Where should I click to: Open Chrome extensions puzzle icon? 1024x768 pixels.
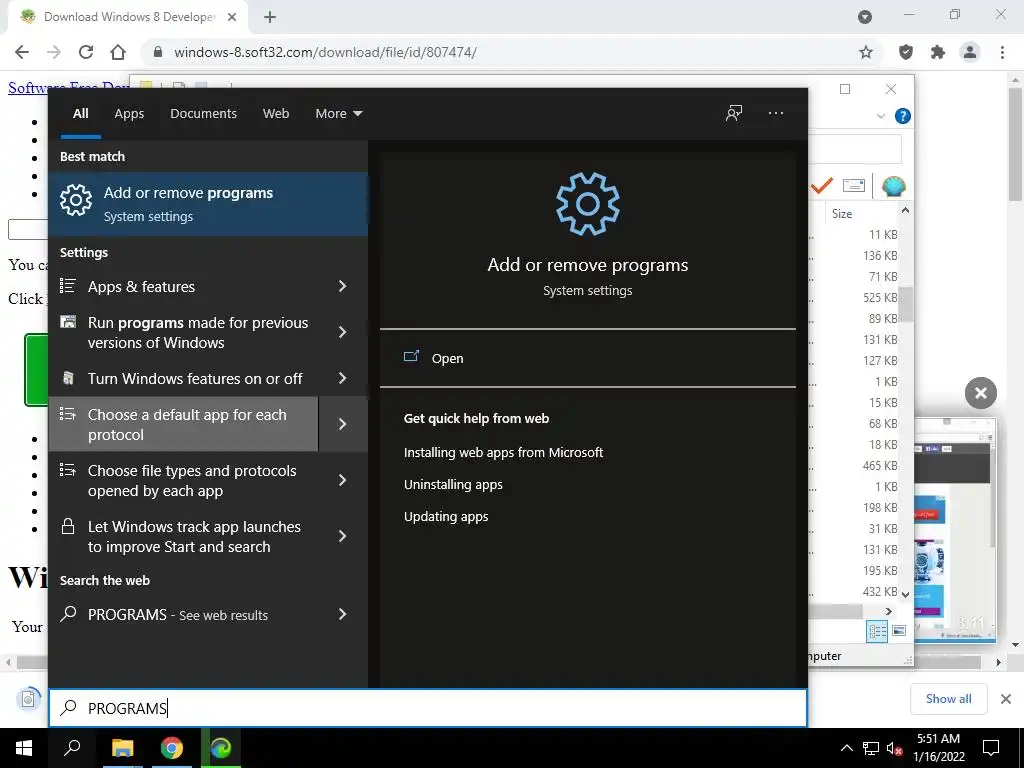point(938,52)
